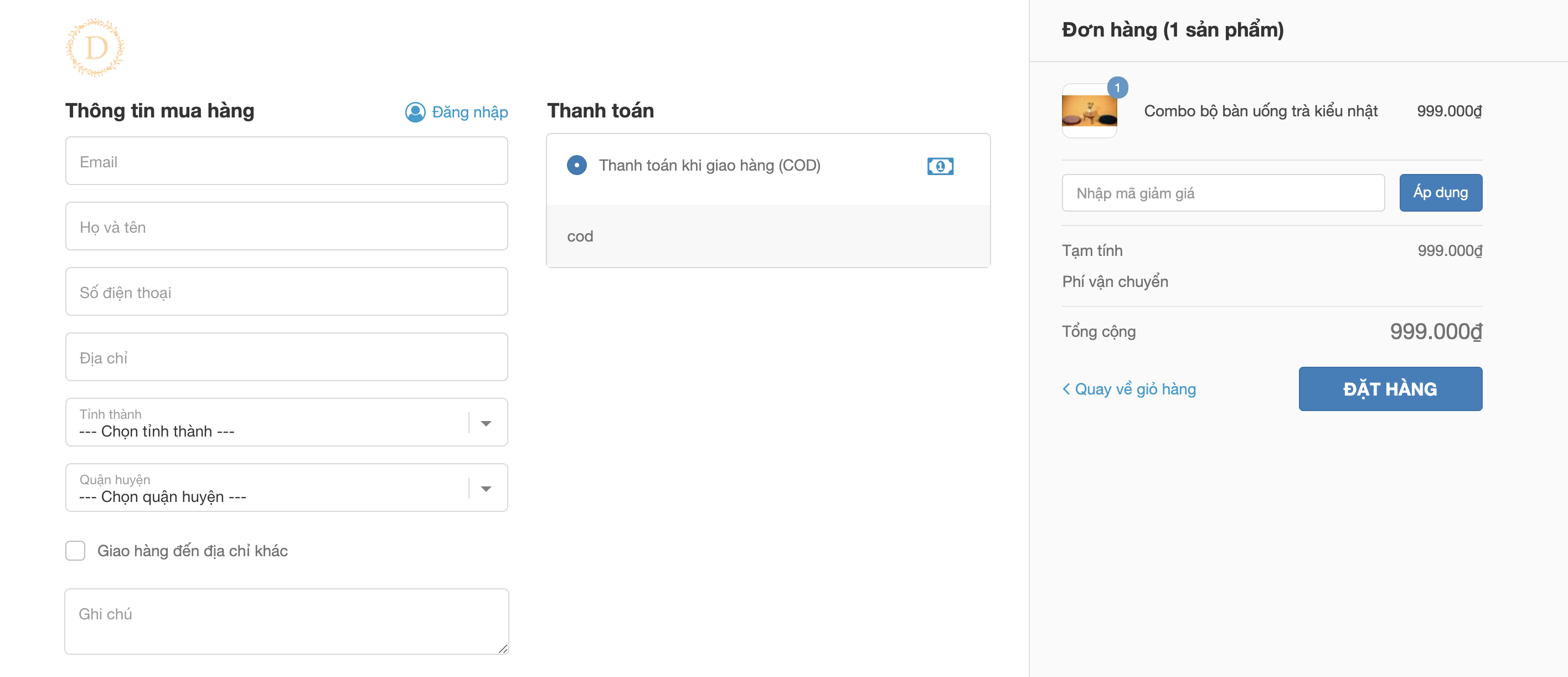Click the store logo with letter D
The width and height of the screenshot is (1568, 677).
click(95, 48)
